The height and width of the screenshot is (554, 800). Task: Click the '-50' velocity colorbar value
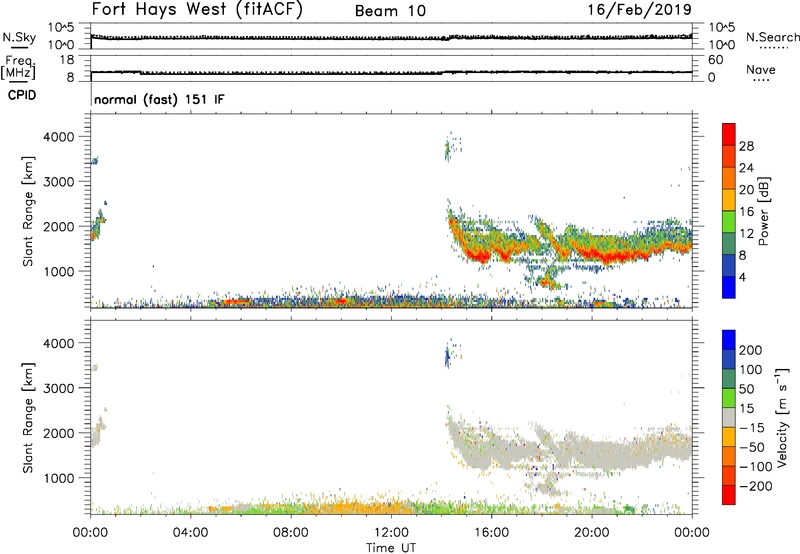[x=752, y=447]
